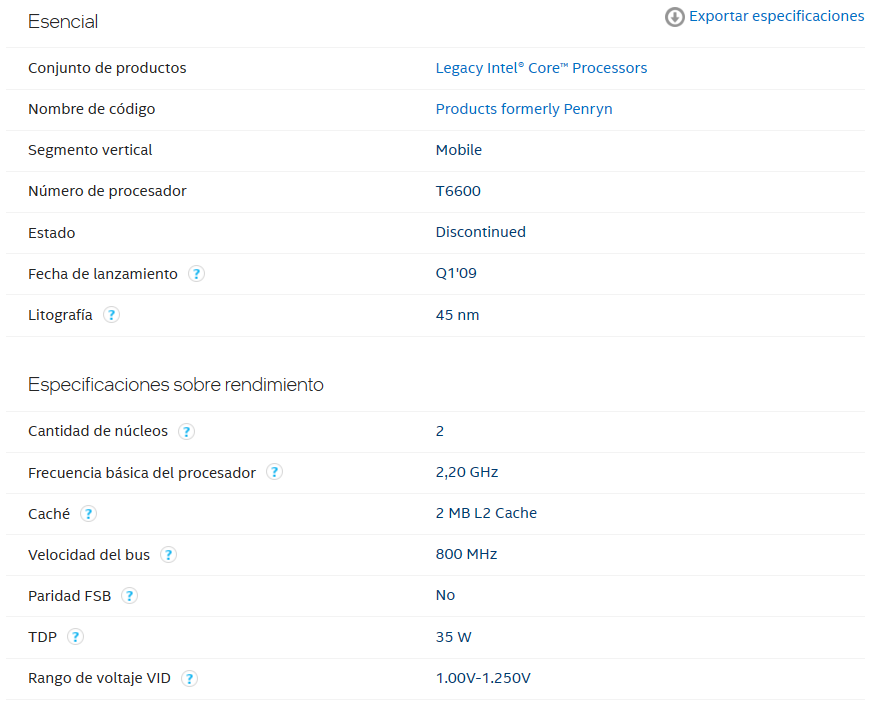Screen dimensions: 885x720
Task: Click the TDP question mark icon
Action: (76, 637)
